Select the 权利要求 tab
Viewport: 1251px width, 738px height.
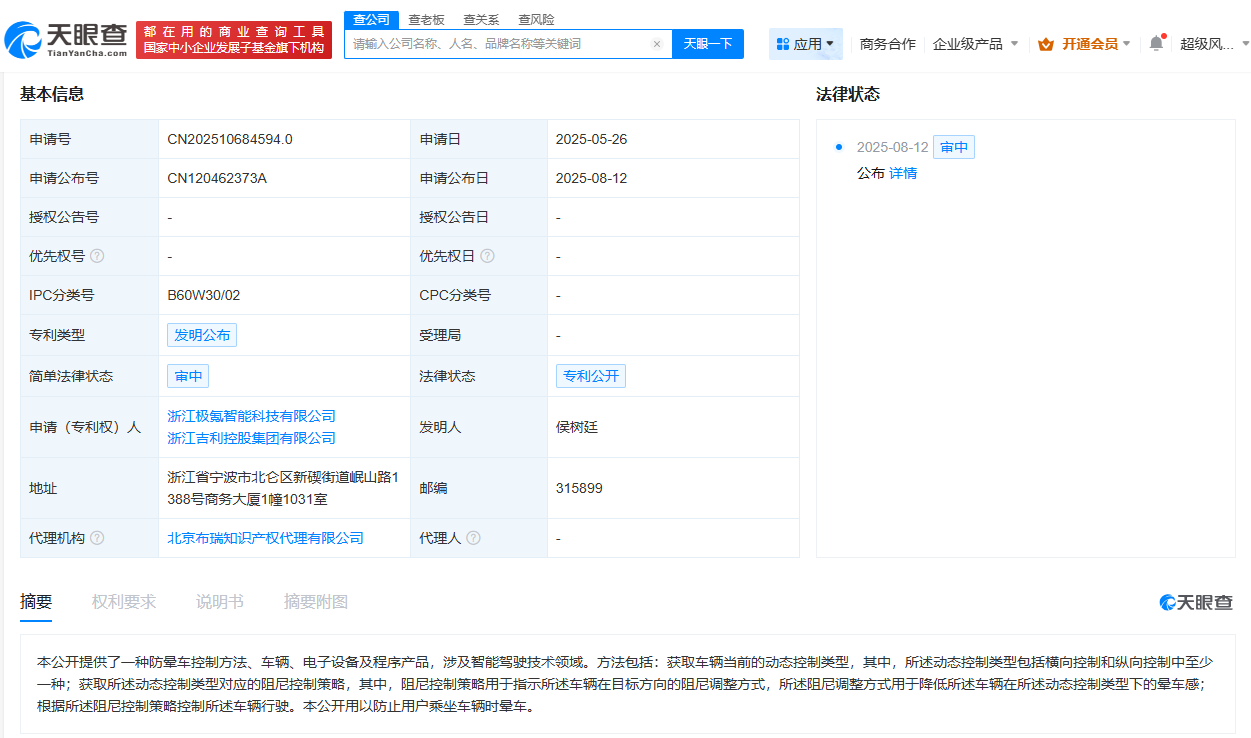click(124, 601)
